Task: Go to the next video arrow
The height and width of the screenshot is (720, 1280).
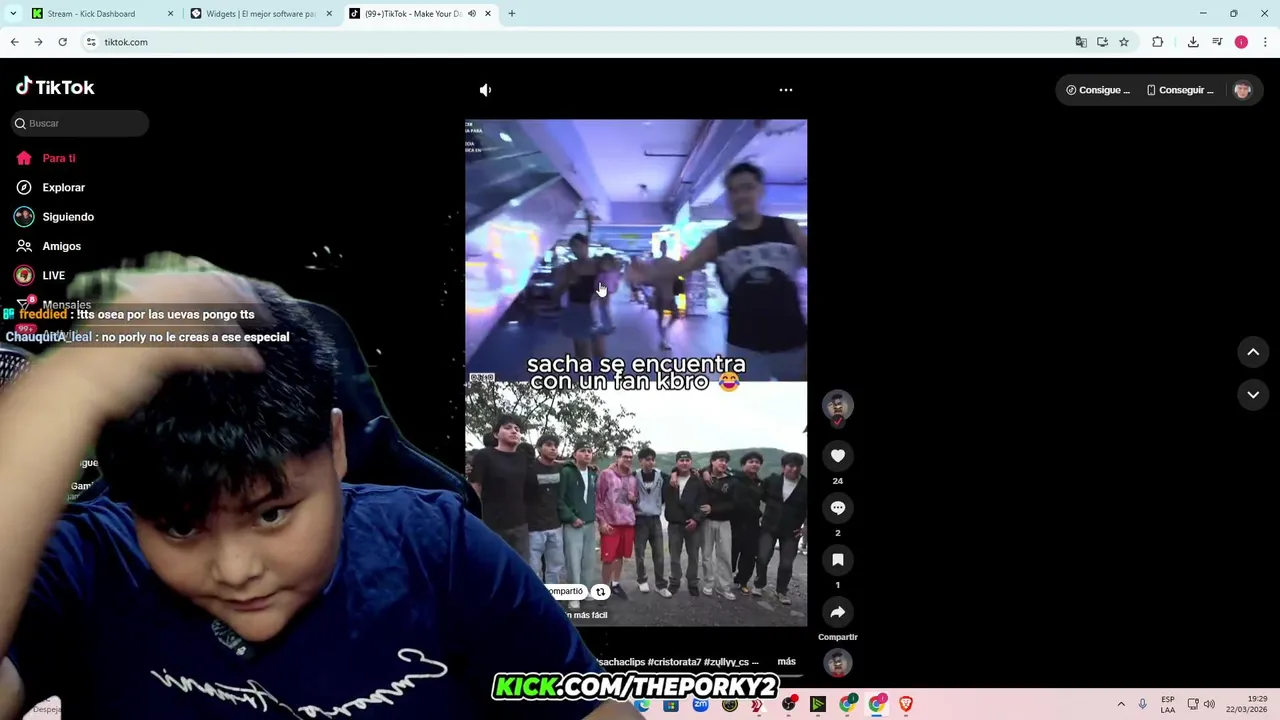Action: [1253, 395]
